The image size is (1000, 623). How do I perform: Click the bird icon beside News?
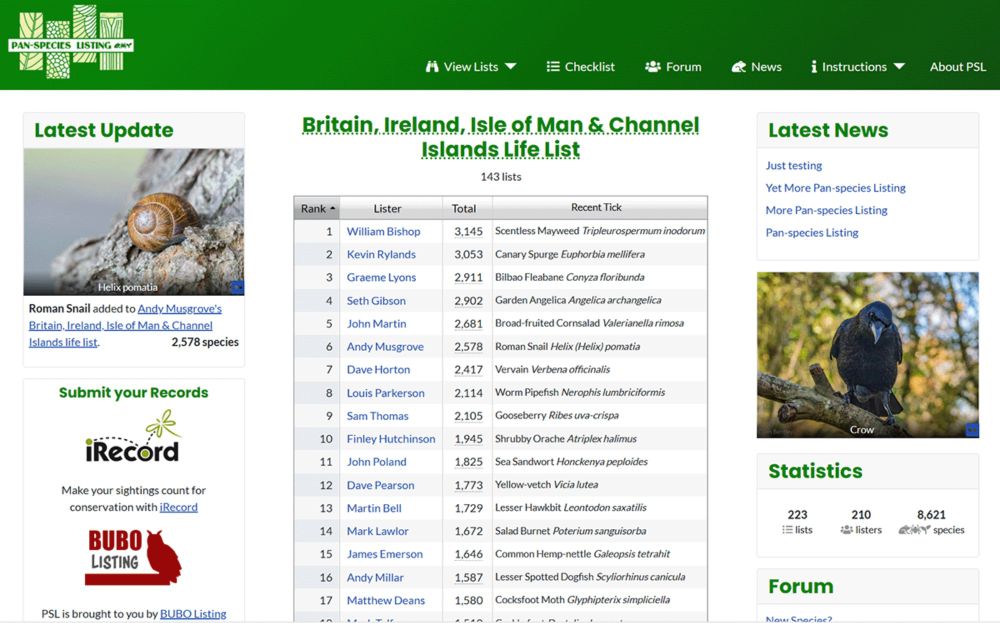point(739,66)
